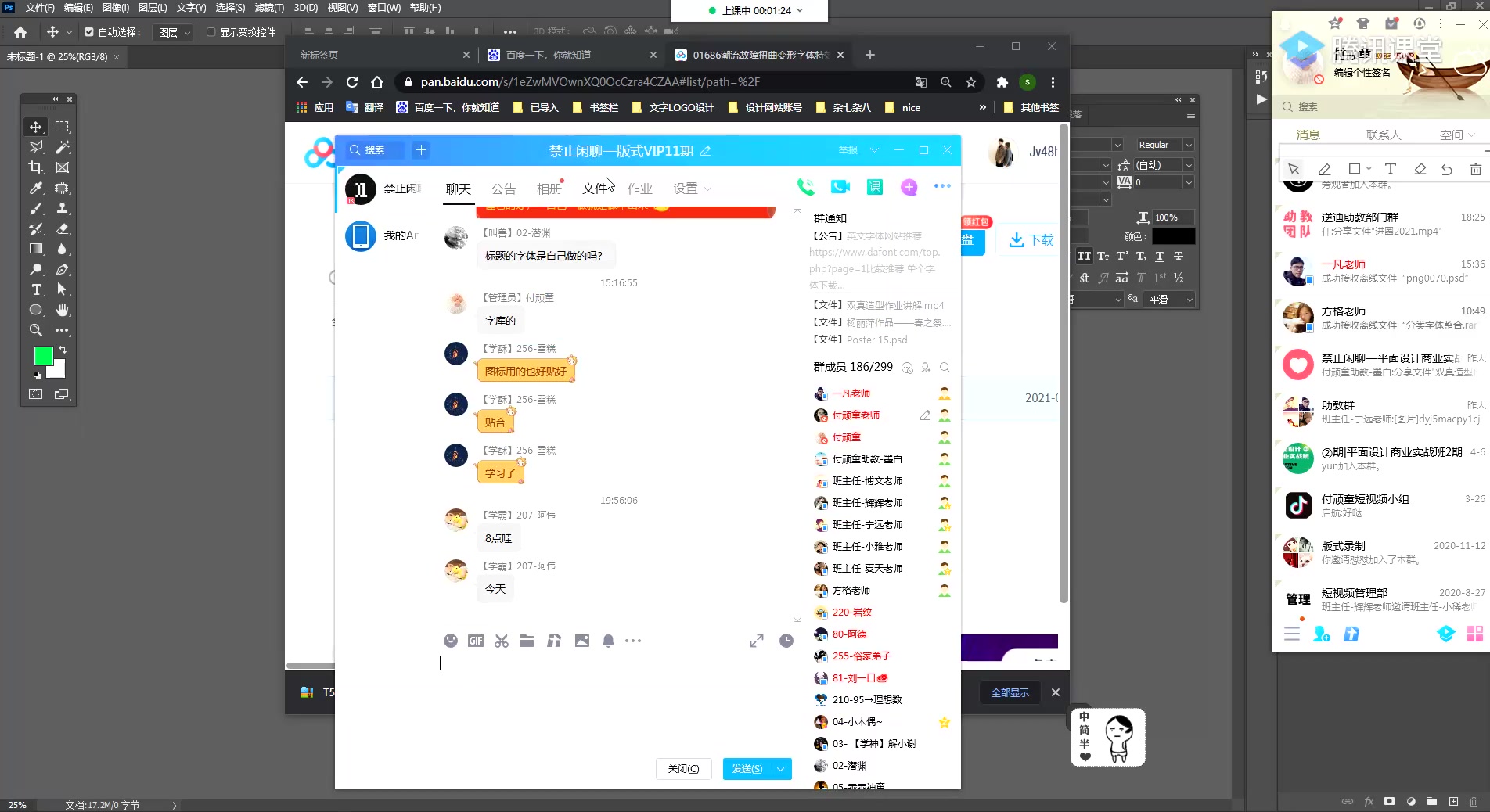Click the 关闭(C) close chat button

pyautogui.click(x=683, y=769)
